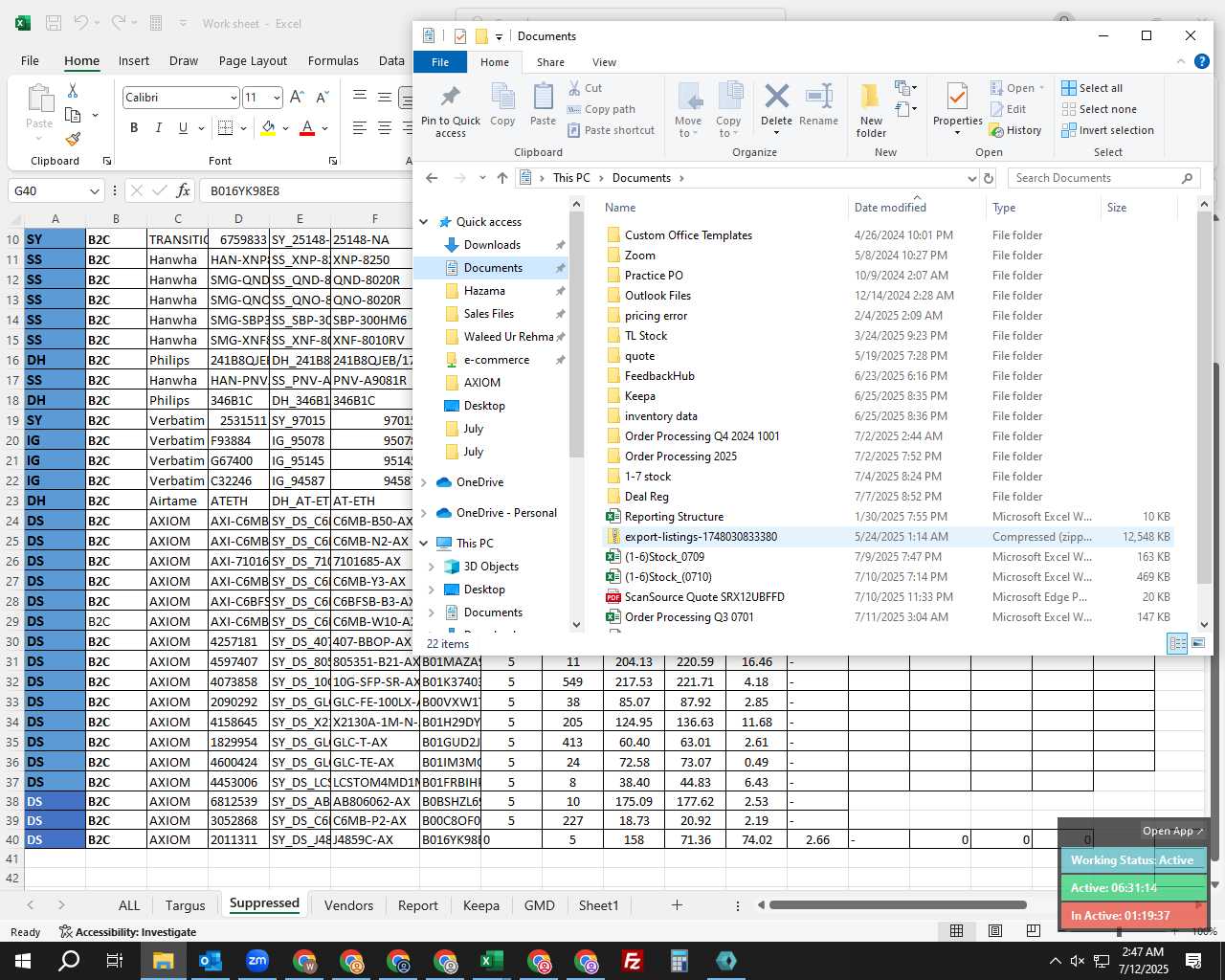Expand 3D Objects under This PC
This screenshot has width=1225, height=980.
[432, 567]
